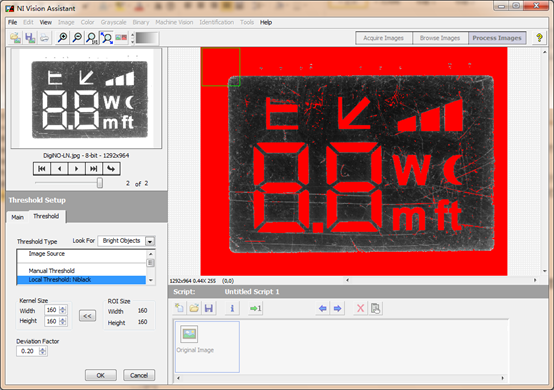The image size is (554, 390).
Task: Click the DigiNO-LN.jpg thumbnail preview
Action: click(x=86, y=99)
